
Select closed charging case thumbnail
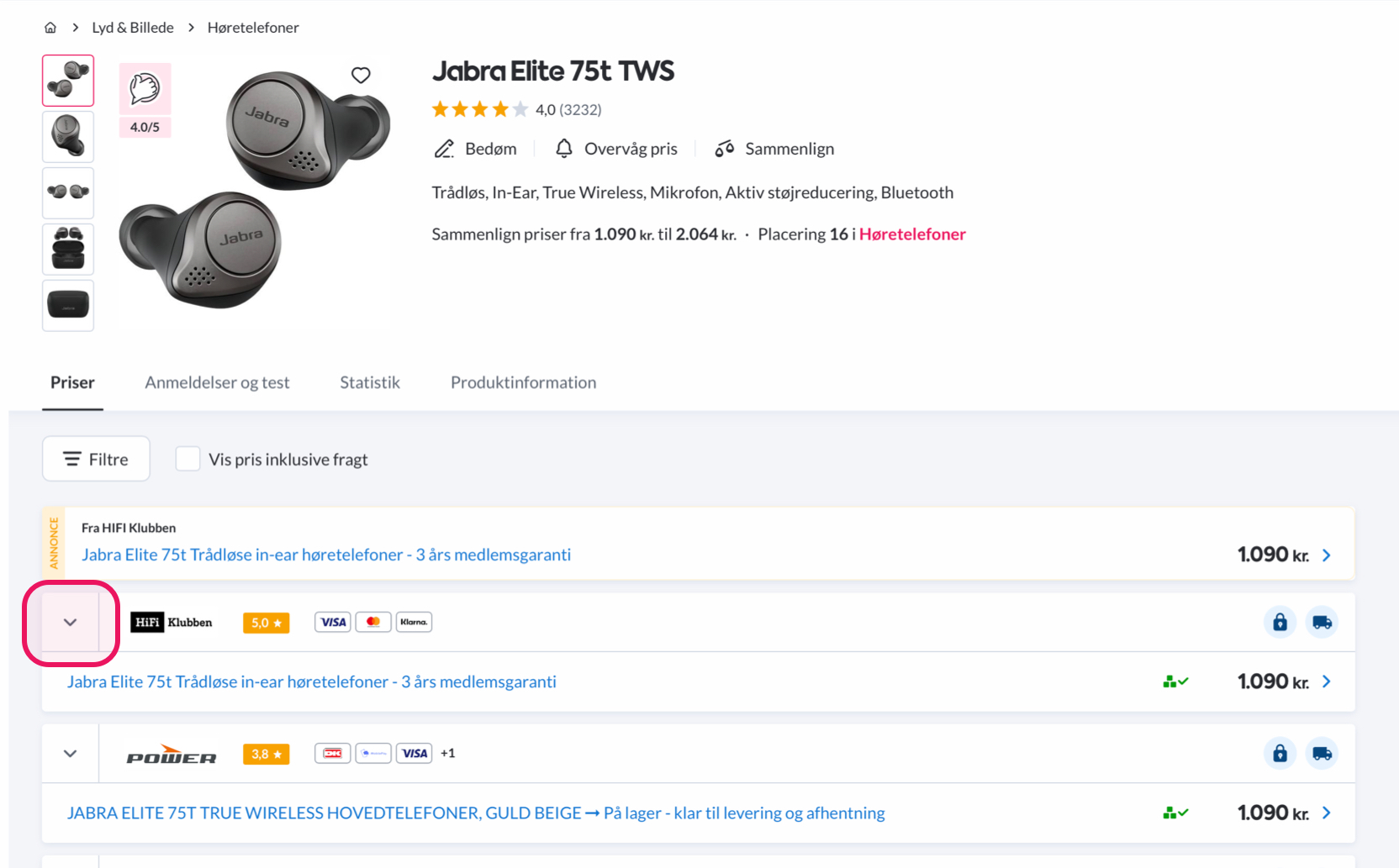tap(68, 305)
